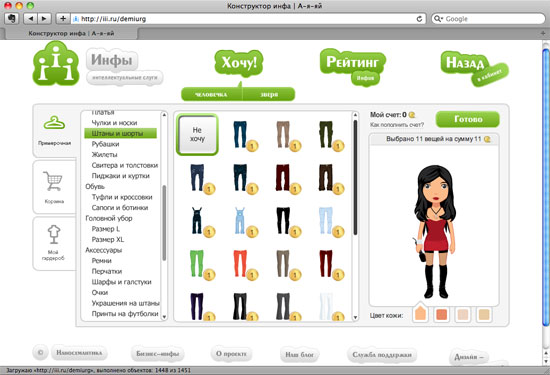Choose the bright green pants
Viewport: 550px width, 375px height.
click(x=197, y=263)
